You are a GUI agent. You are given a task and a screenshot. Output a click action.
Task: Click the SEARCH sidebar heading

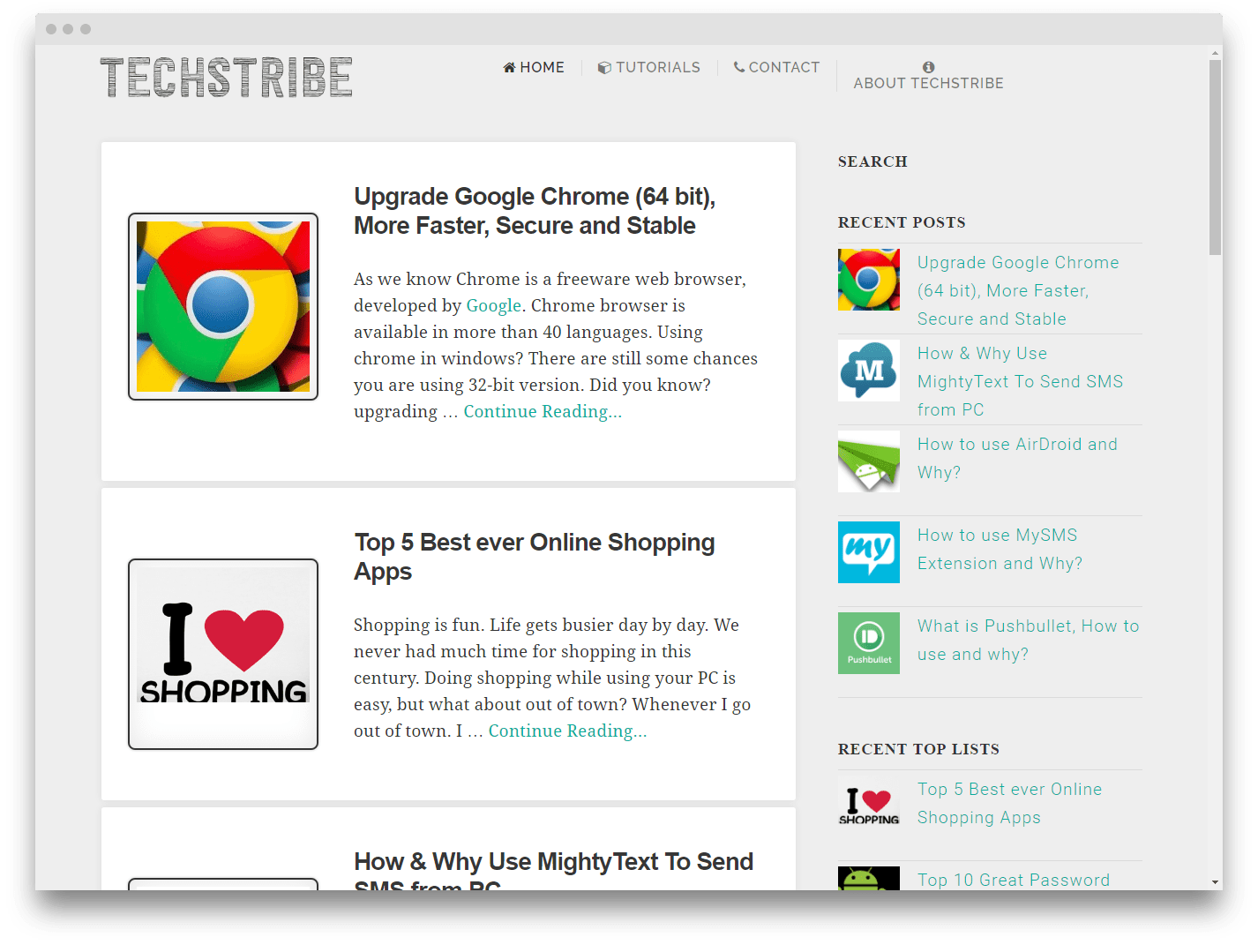pos(872,161)
